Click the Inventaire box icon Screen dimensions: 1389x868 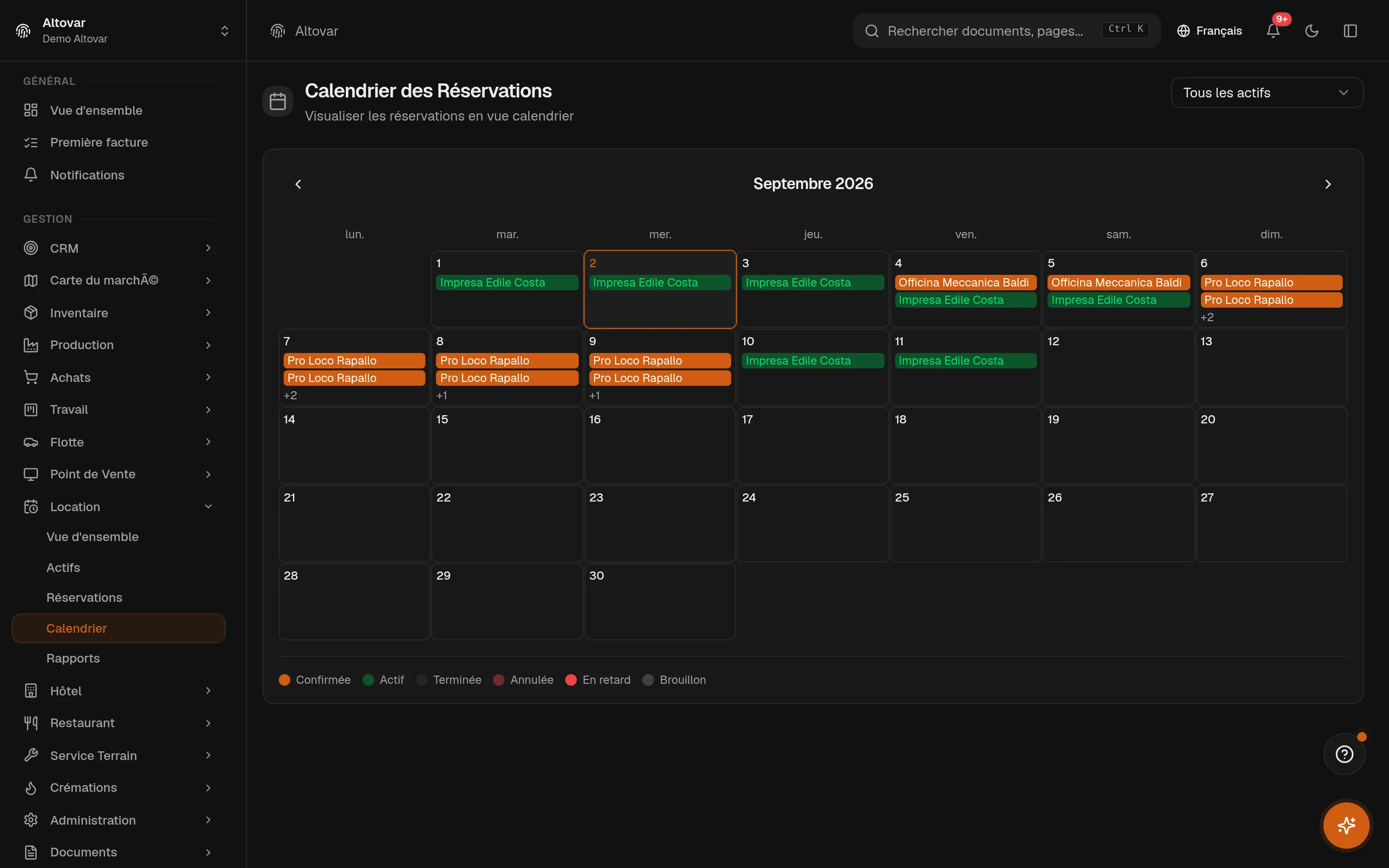point(31,313)
